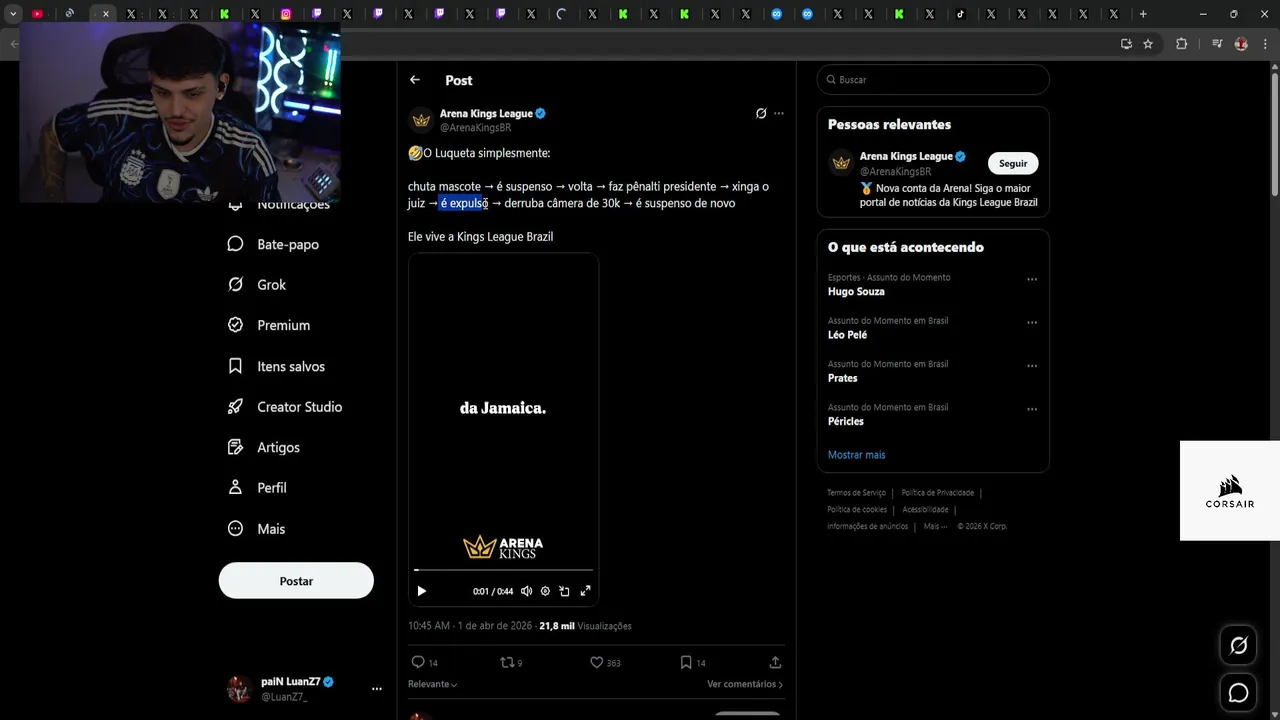The image size is (1280, 720).
Task: Open Chrome tab search dropdown
Action: tap(13, 14)
